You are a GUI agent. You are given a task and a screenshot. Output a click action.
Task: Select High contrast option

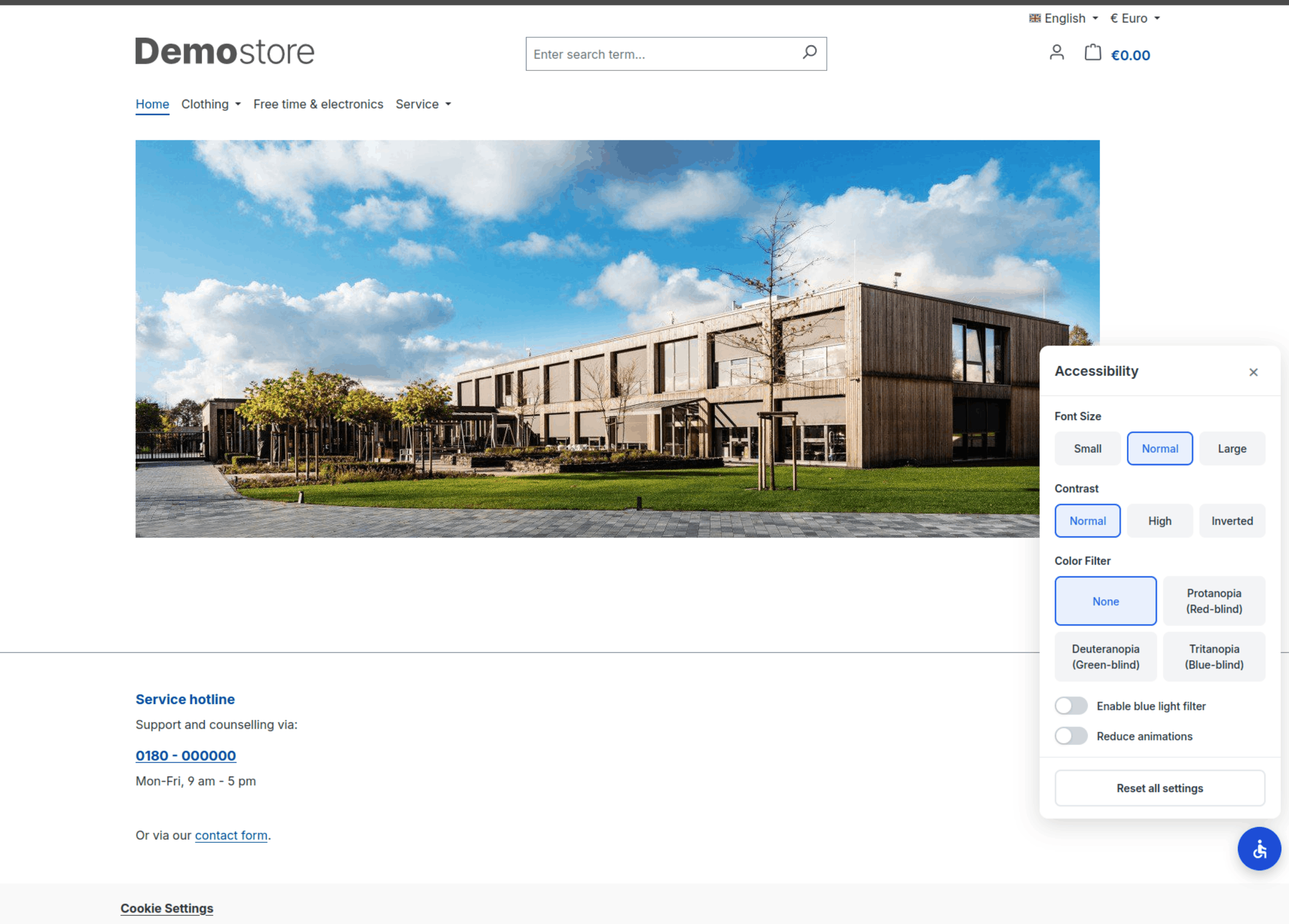1159,521
